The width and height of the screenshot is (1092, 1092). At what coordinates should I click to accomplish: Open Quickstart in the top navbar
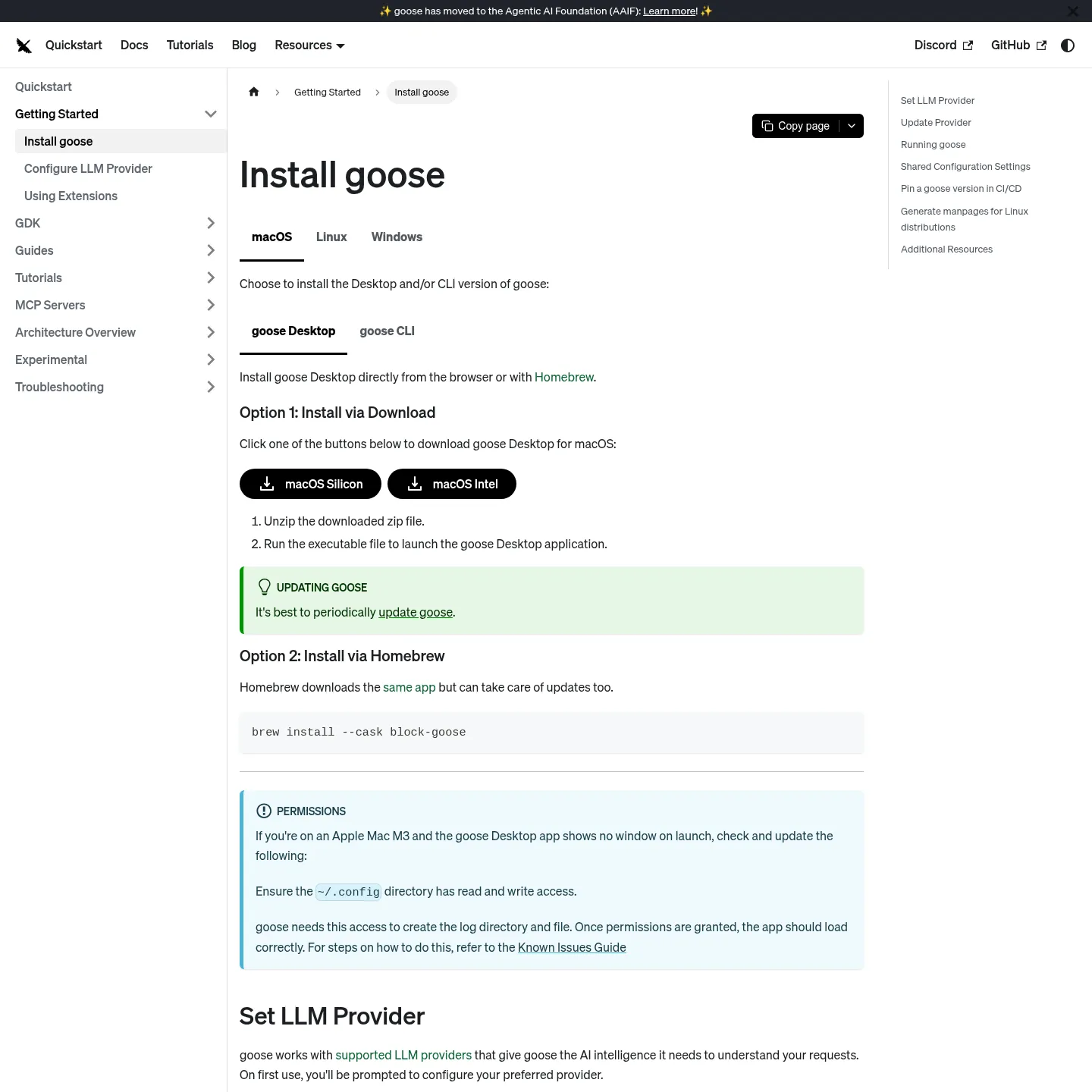pyautogui.click(x=74, y=45)
